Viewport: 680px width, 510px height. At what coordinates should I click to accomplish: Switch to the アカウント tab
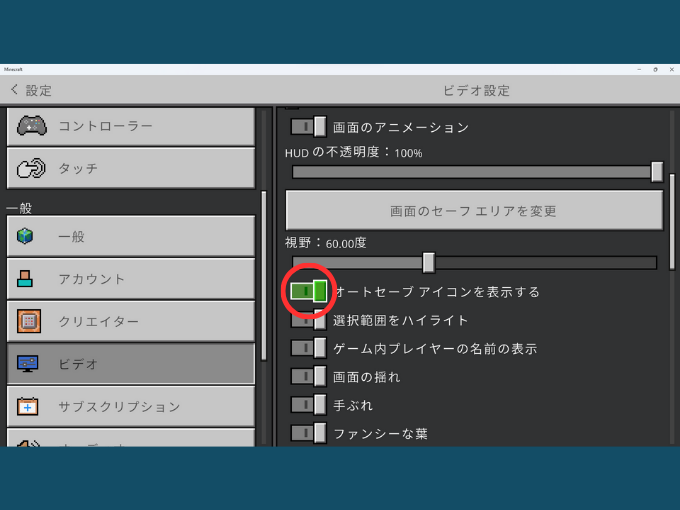point(131,278)
